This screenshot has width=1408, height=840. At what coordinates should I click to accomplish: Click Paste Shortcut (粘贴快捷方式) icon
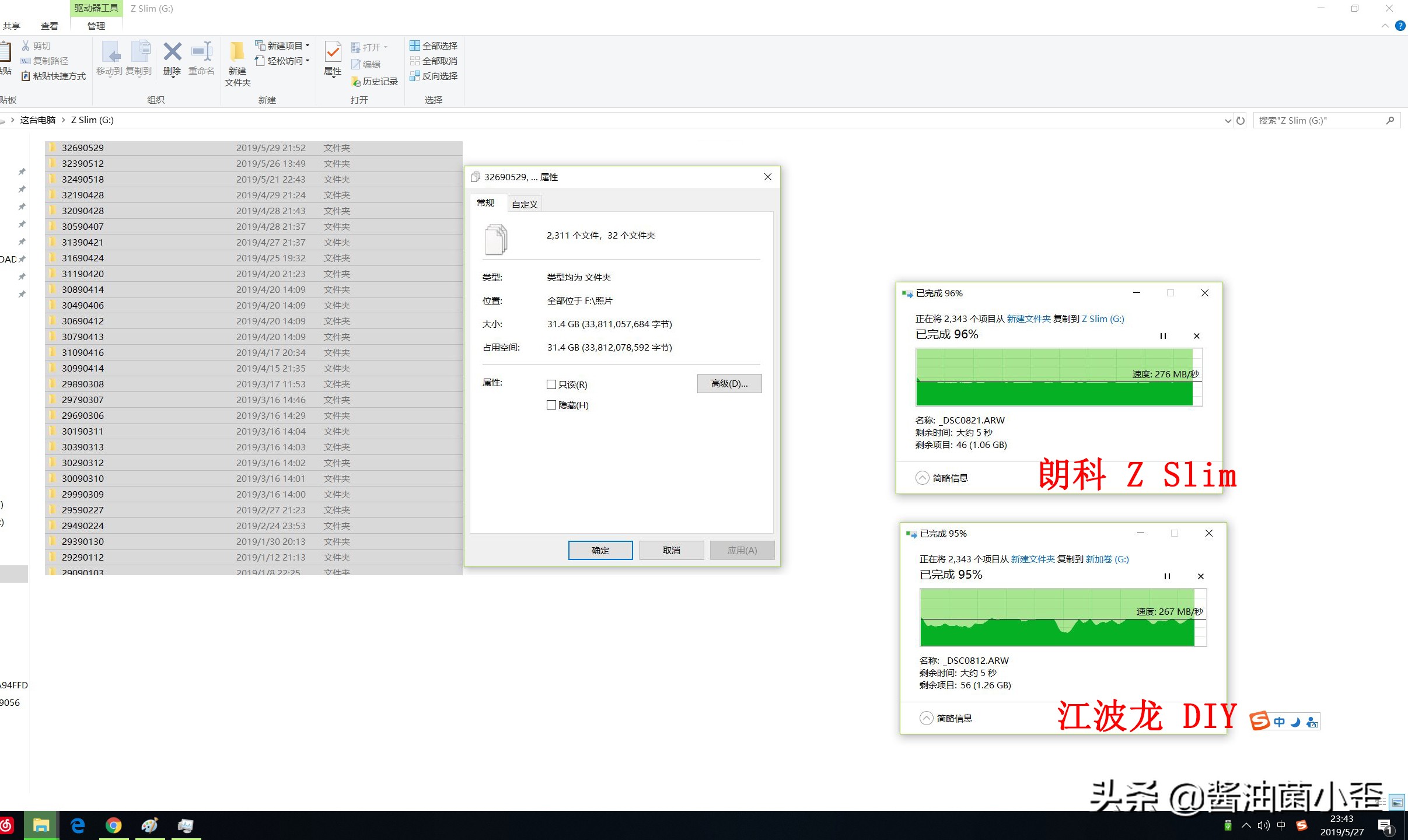tap(26, 76)
